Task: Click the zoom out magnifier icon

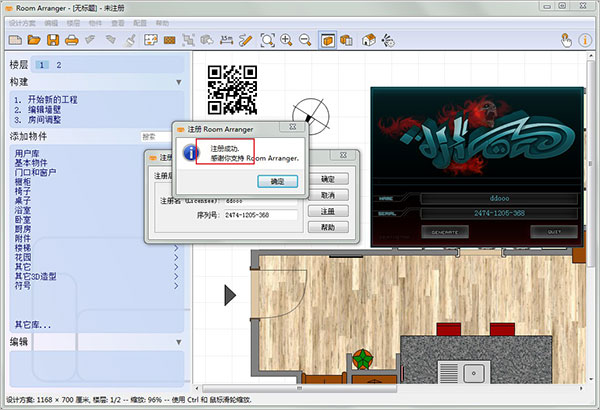Action: (x=305, y=40)
